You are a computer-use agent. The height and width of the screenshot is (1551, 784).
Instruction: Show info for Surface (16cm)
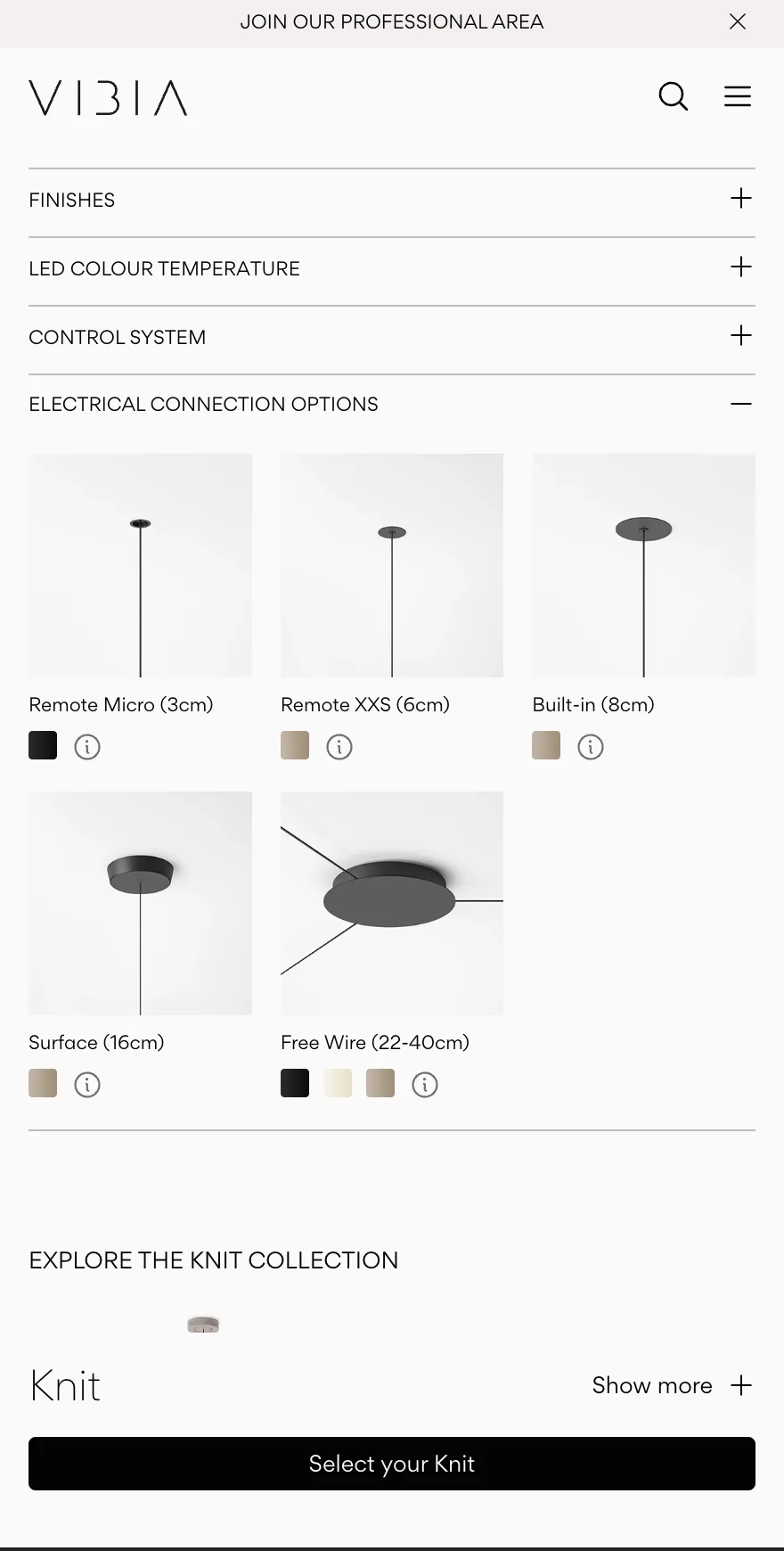pyautogui.click(x=87, y=1085)
